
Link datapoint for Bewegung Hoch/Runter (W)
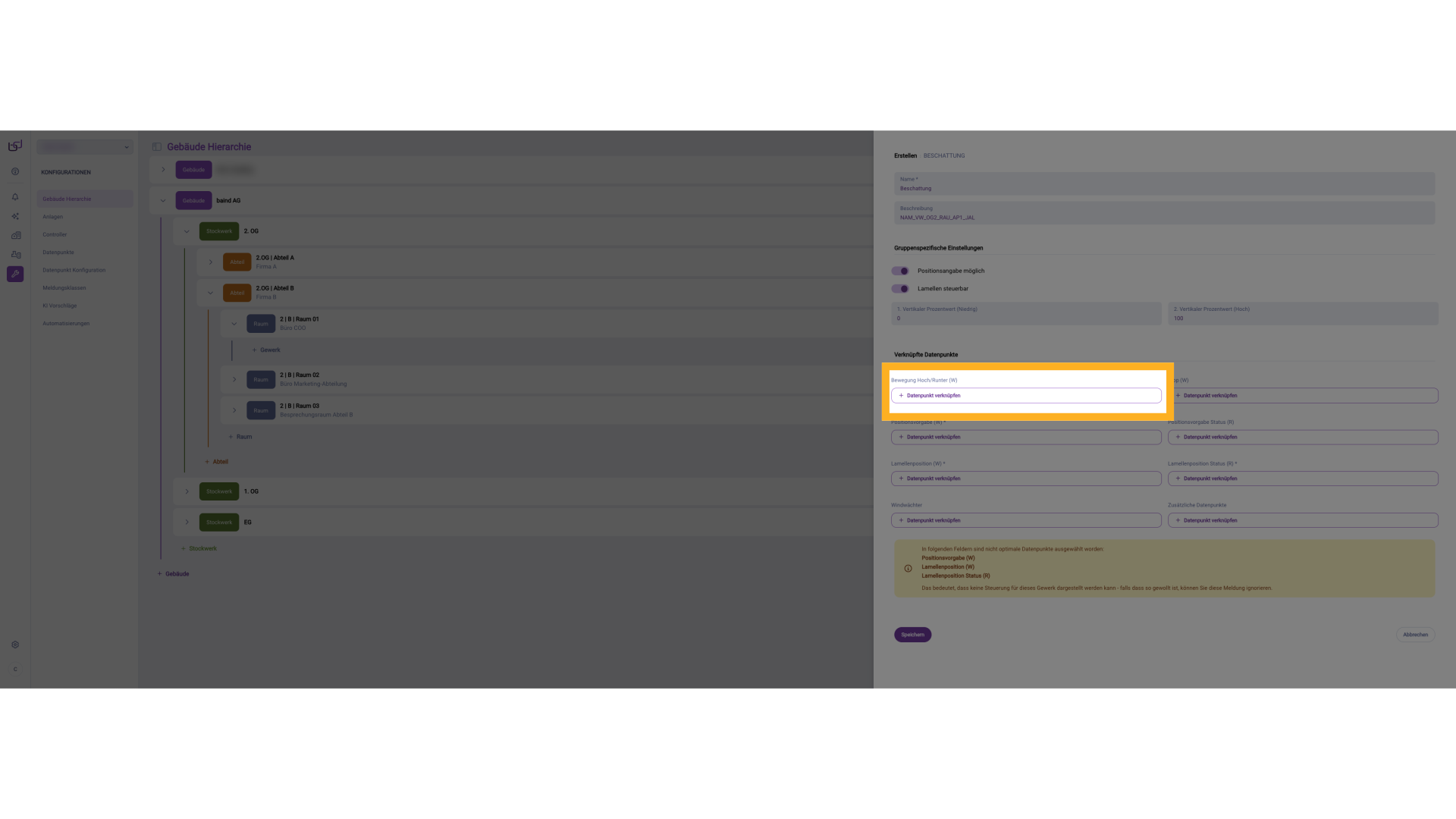coord(1025,396)
